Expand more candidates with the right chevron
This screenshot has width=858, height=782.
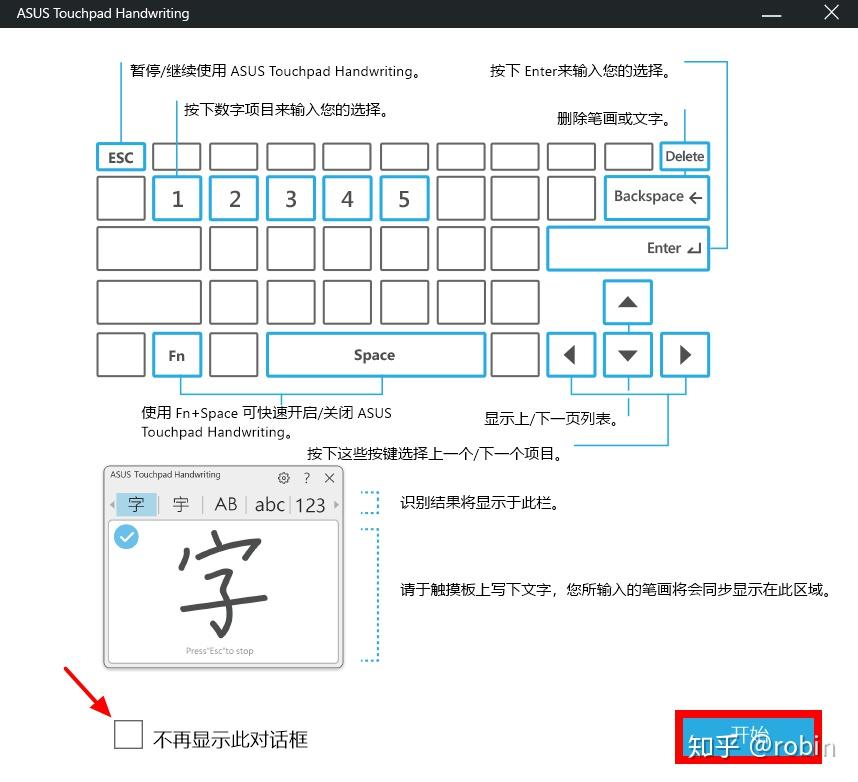coord(336,505)
